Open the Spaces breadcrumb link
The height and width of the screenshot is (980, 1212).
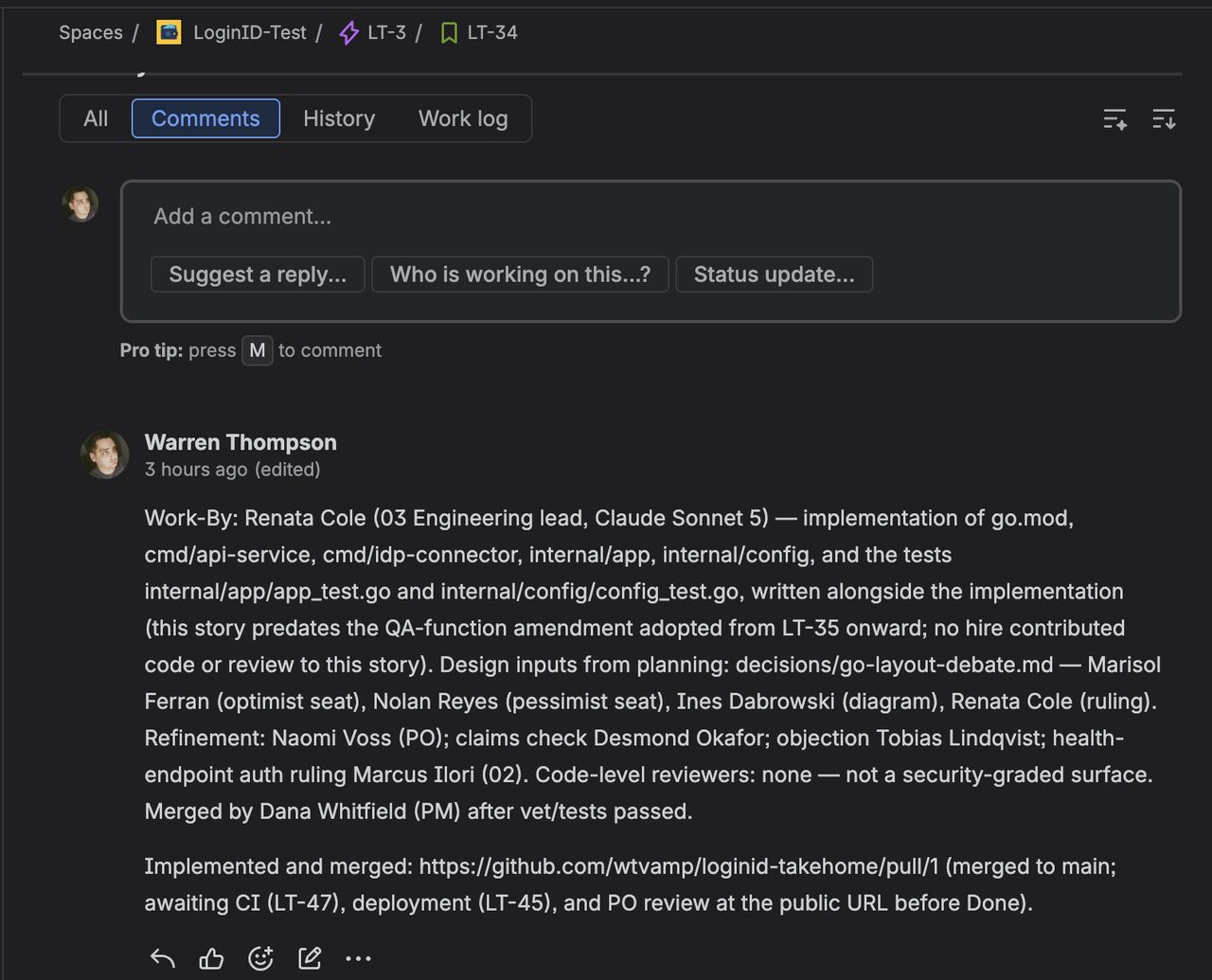[x=91, y=33]
